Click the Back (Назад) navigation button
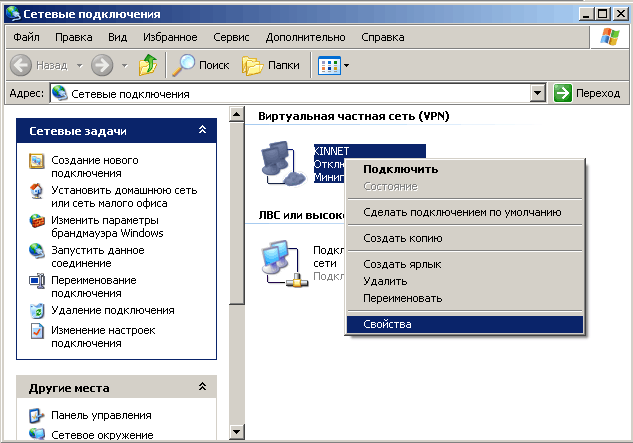This screenshot has width=633, height=443. [40, 65]
